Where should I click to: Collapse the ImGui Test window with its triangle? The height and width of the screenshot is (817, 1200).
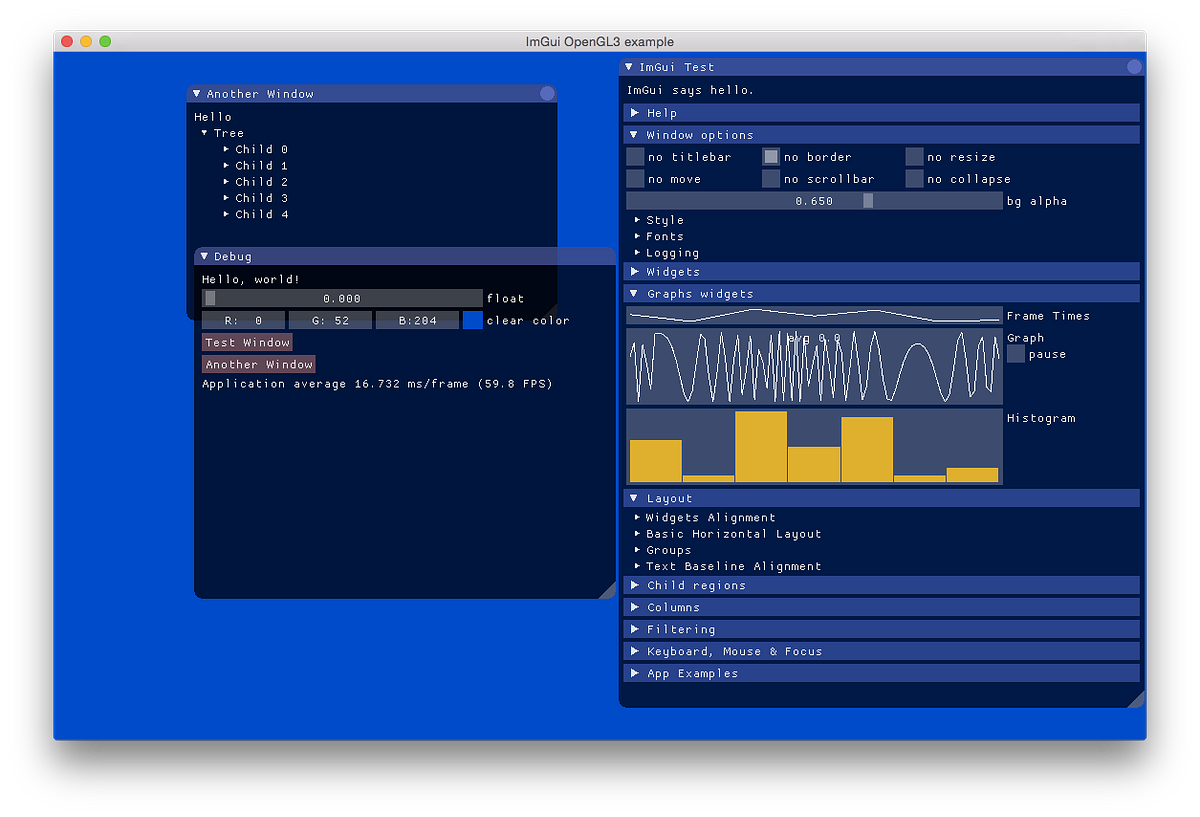click(633, 66)
